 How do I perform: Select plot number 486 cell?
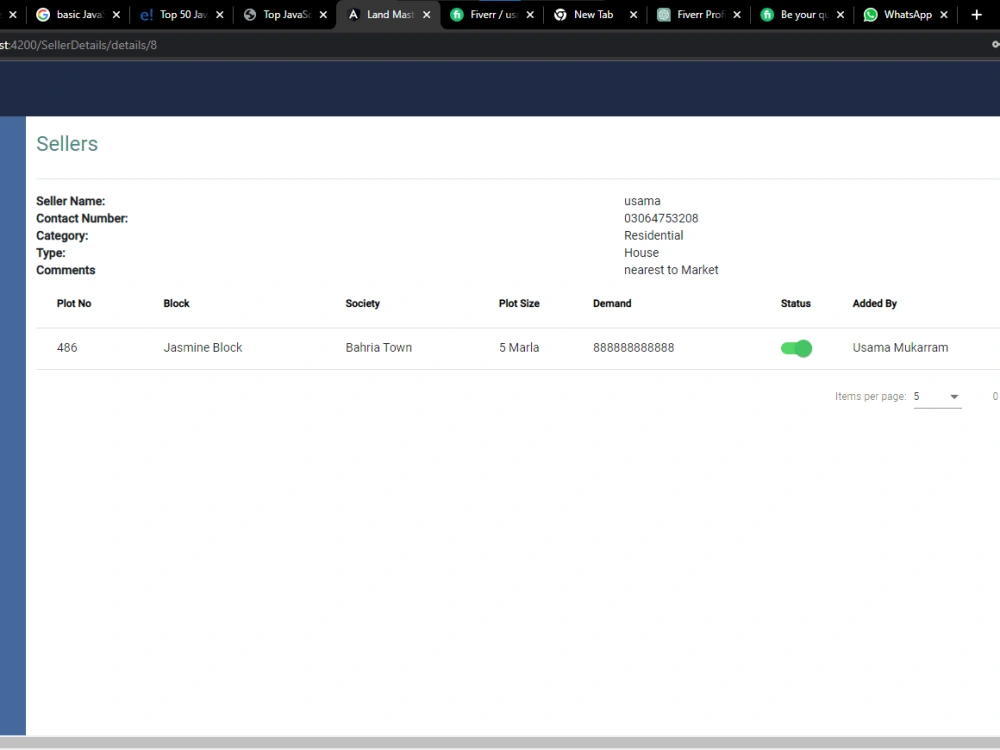(67, 348)
